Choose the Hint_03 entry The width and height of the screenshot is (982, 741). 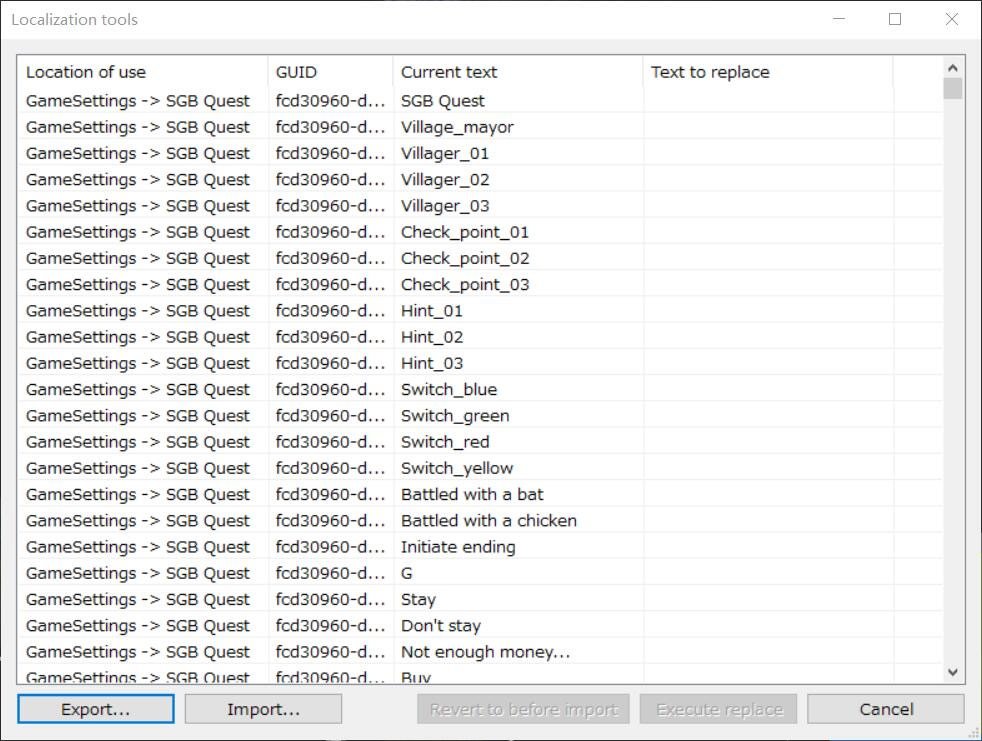(x=480, y=363)
